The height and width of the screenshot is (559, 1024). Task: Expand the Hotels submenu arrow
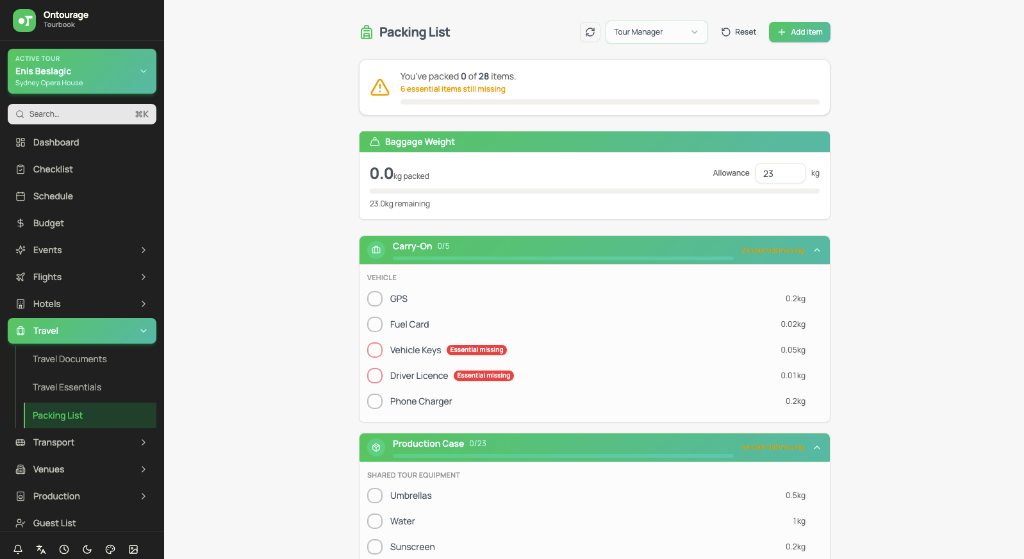(144, 304)
